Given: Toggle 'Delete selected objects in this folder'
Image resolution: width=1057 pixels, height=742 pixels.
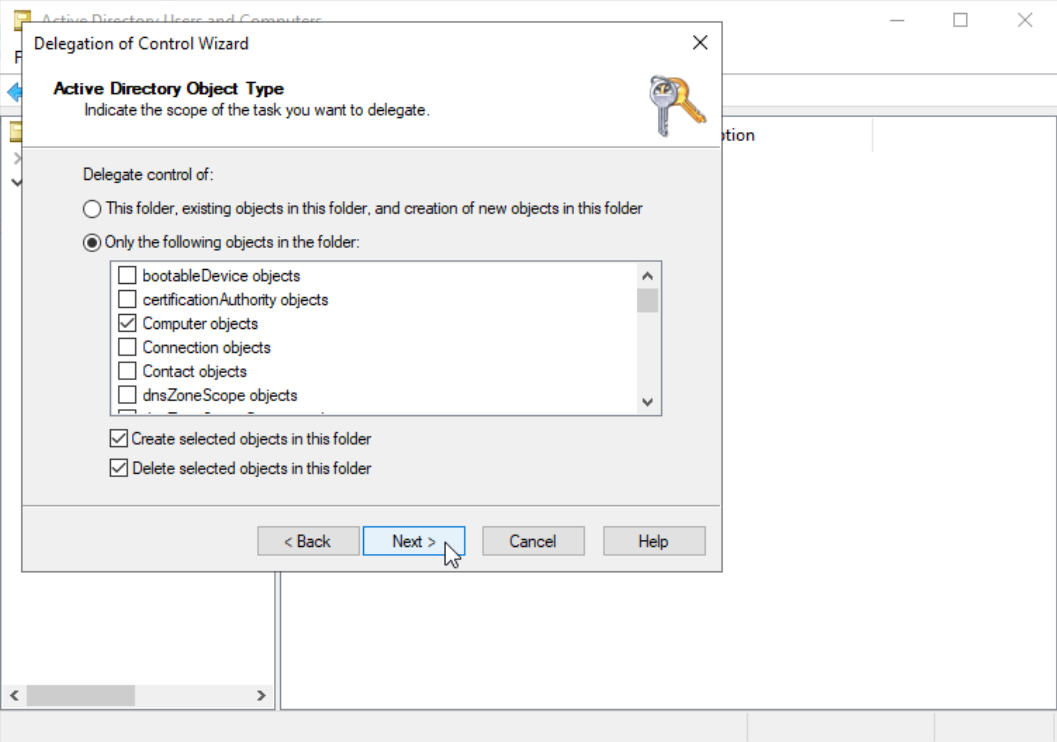Looking at the screenshot, I should coord(119,468).
